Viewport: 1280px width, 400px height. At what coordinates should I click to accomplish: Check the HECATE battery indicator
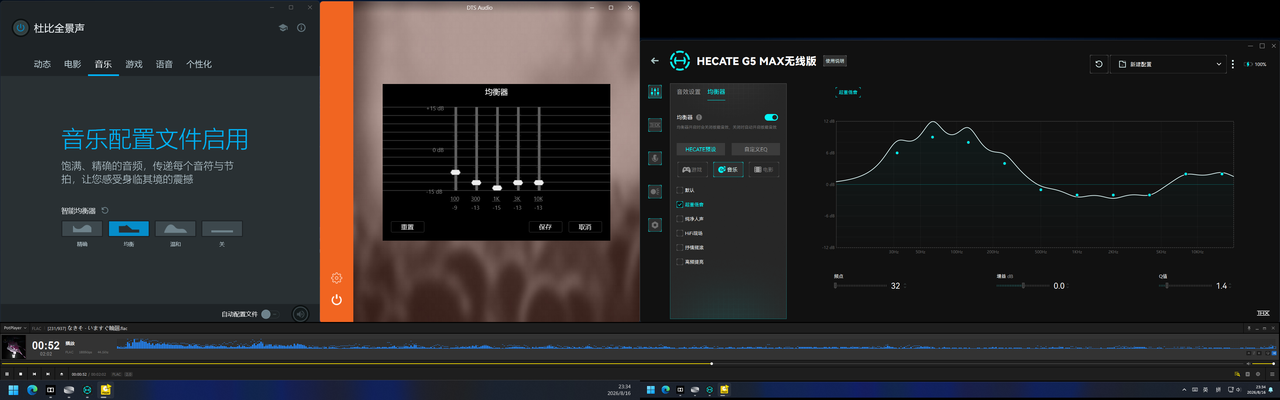(1256, 64)
